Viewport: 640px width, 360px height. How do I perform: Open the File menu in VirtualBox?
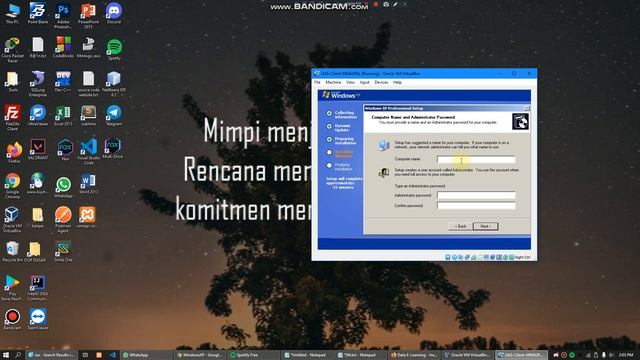tap(317, 82)
